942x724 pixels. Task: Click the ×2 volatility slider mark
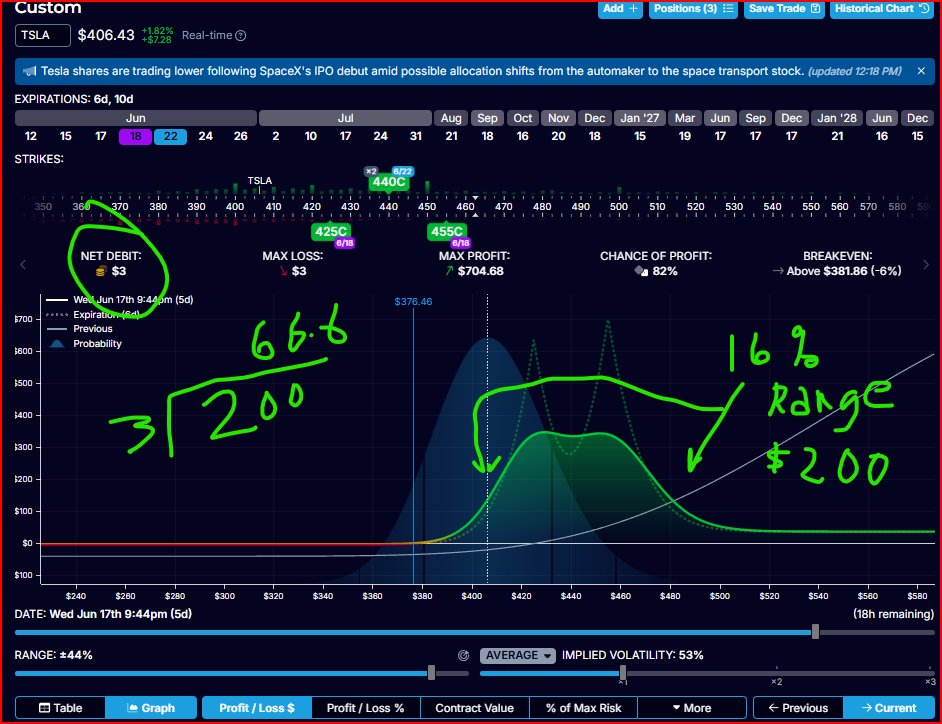coord(776,681)
